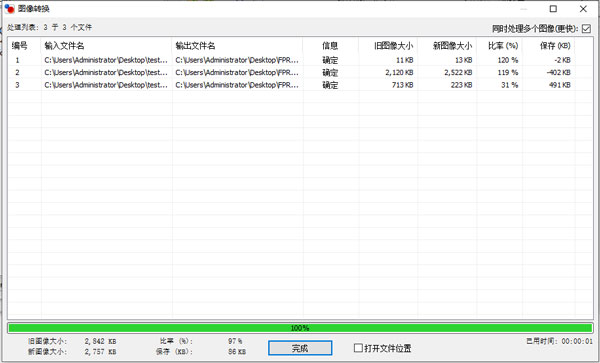Click the green 100% progress bar
Viewport: 600px width, 363px height.
pos(300,328)
